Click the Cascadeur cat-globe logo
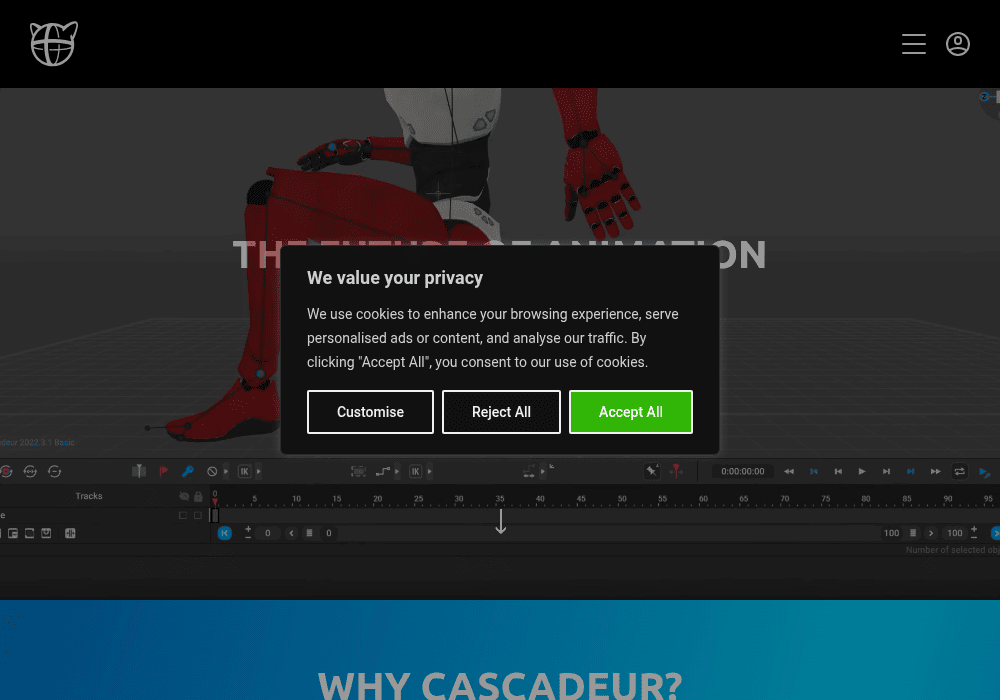Screen dimensions: 1000x700 click(54, 43)
